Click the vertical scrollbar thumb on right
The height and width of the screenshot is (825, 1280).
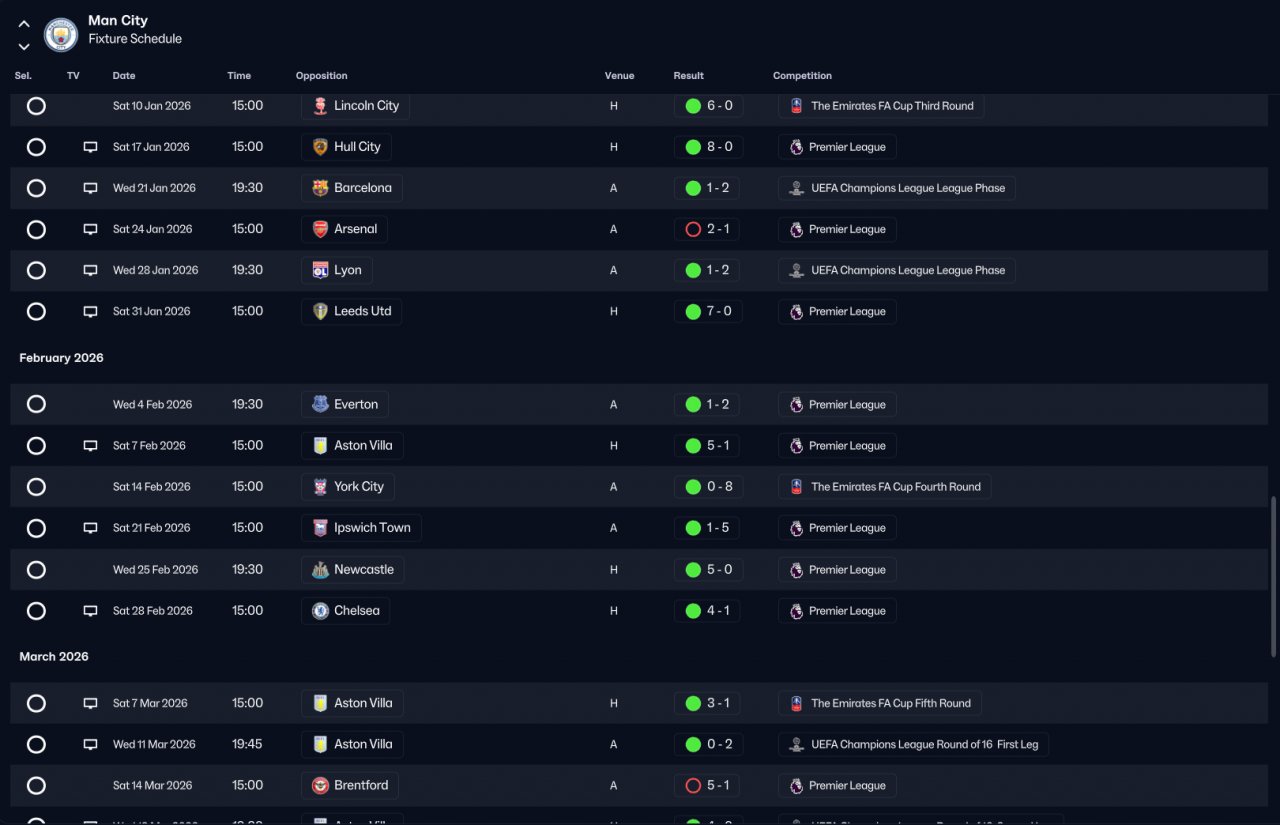pos(1273,576)
